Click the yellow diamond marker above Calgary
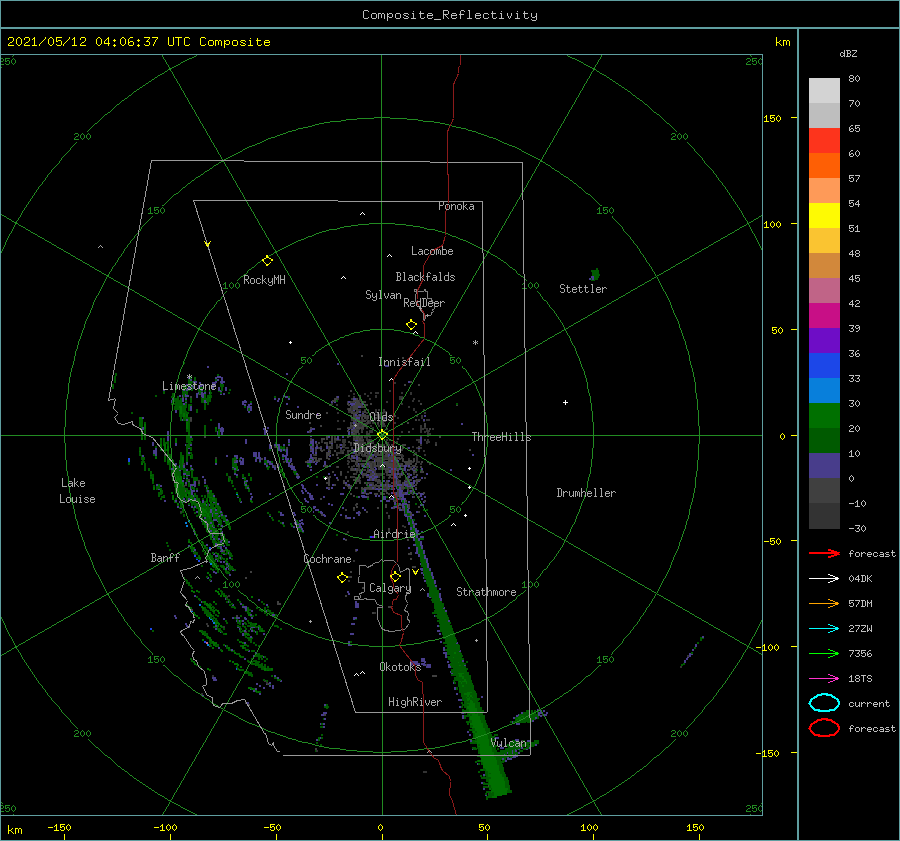Image resolution: width=900 pixels, height=841 pixels. (395, 576)
